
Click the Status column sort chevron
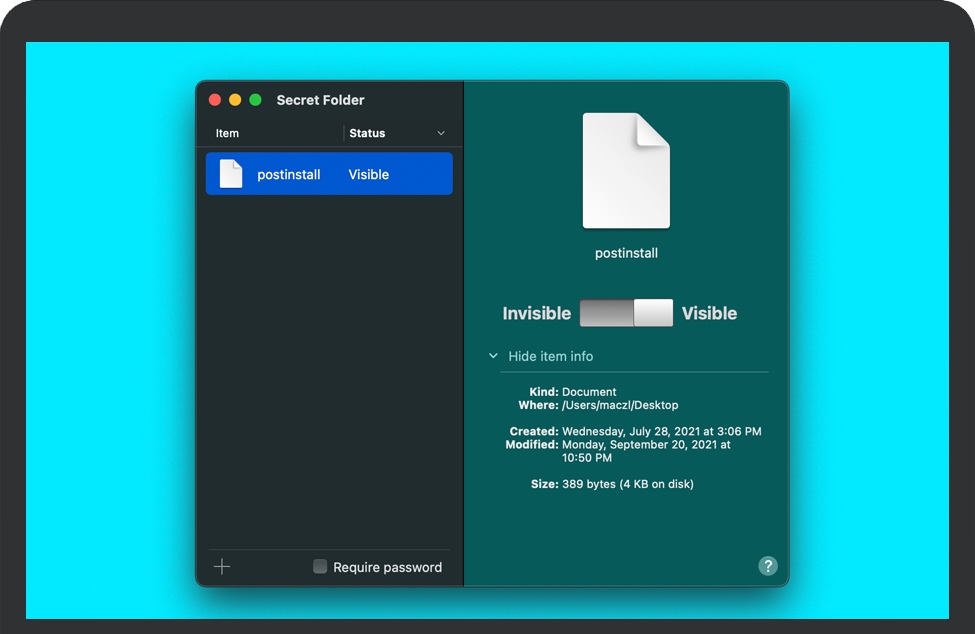point(441,133)
